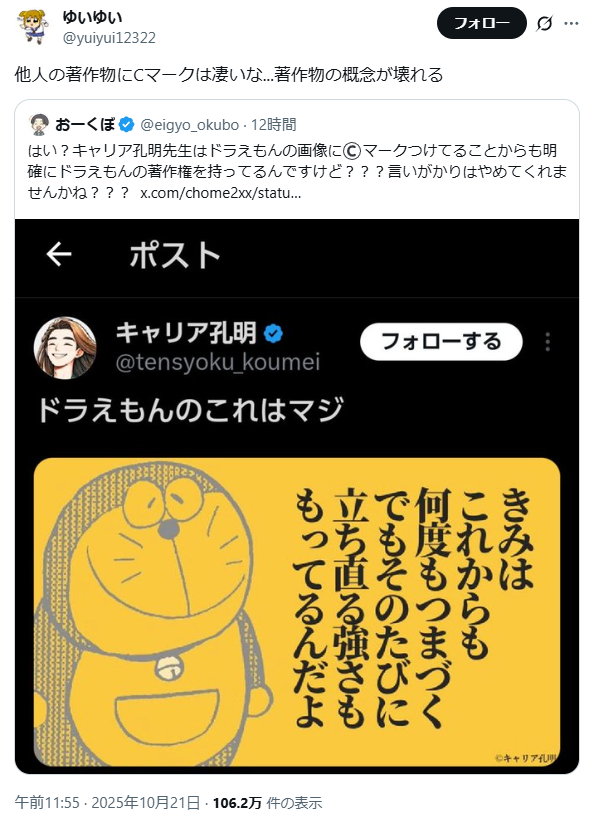Viewport: 593px width, 824px height.
Task: Click ゆいゆい display name
Action: pyautogui.click(x=93, y=17)
